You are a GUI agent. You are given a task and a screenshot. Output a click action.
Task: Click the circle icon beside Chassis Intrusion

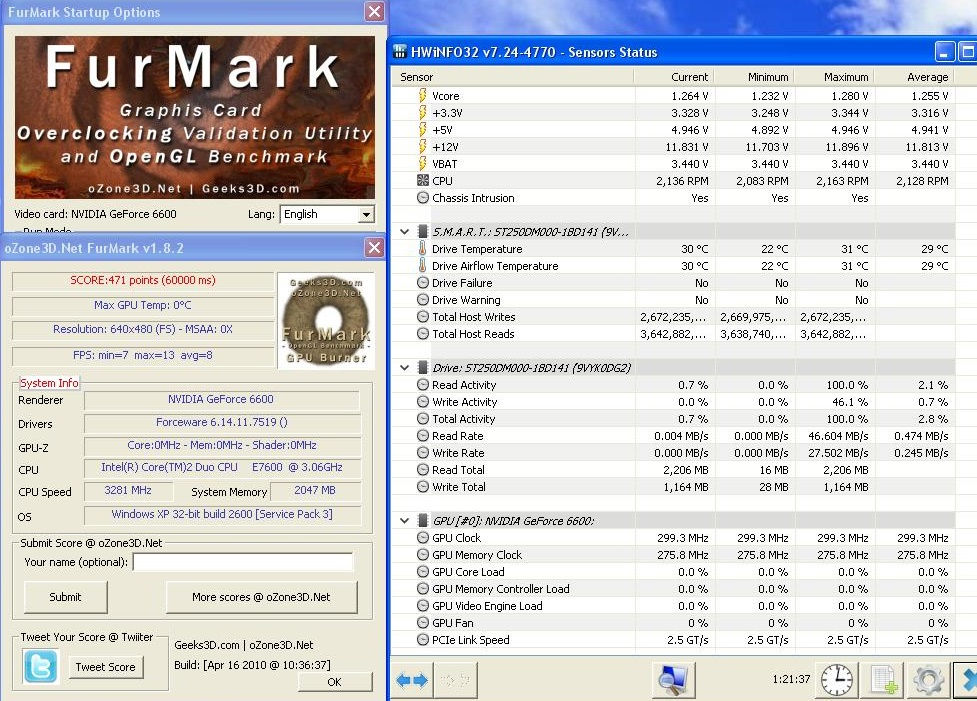[422, 198]
